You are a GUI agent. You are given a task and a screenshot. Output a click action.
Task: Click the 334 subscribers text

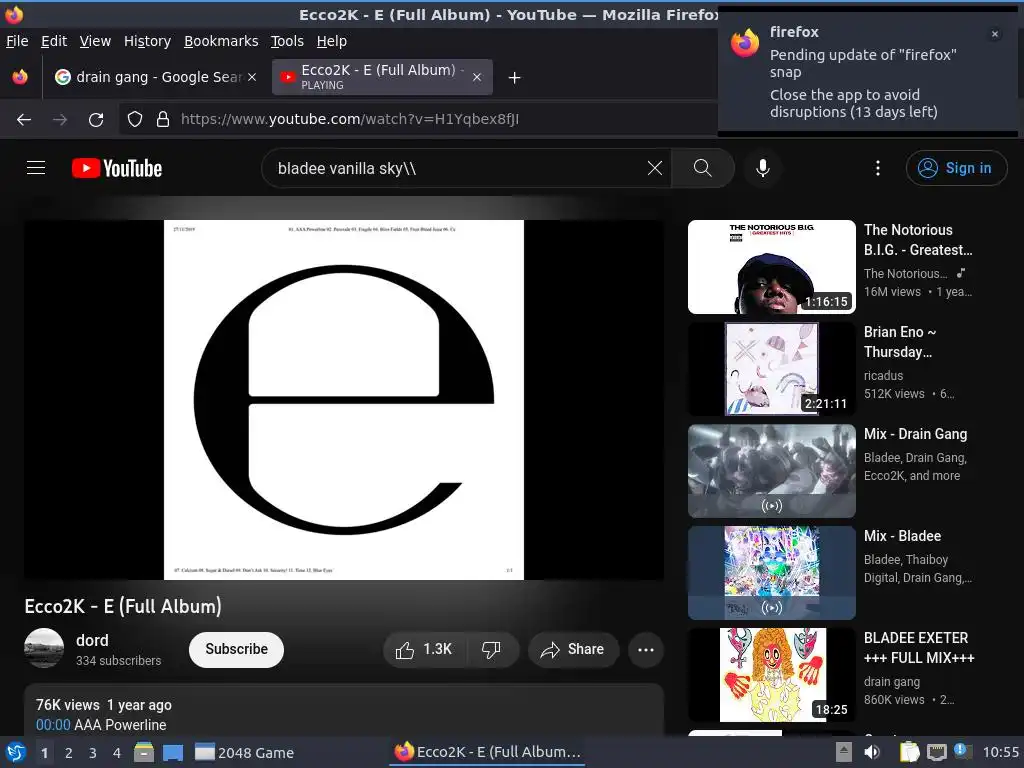point(118,660)
